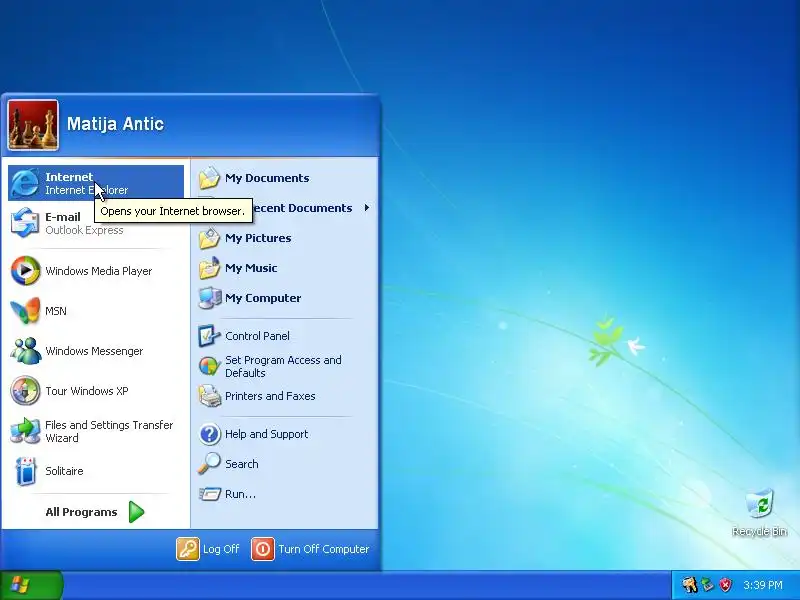Click the keys tray icon
Image resolution: width=800 pixels, height=600 pixels.
point(690,584)
